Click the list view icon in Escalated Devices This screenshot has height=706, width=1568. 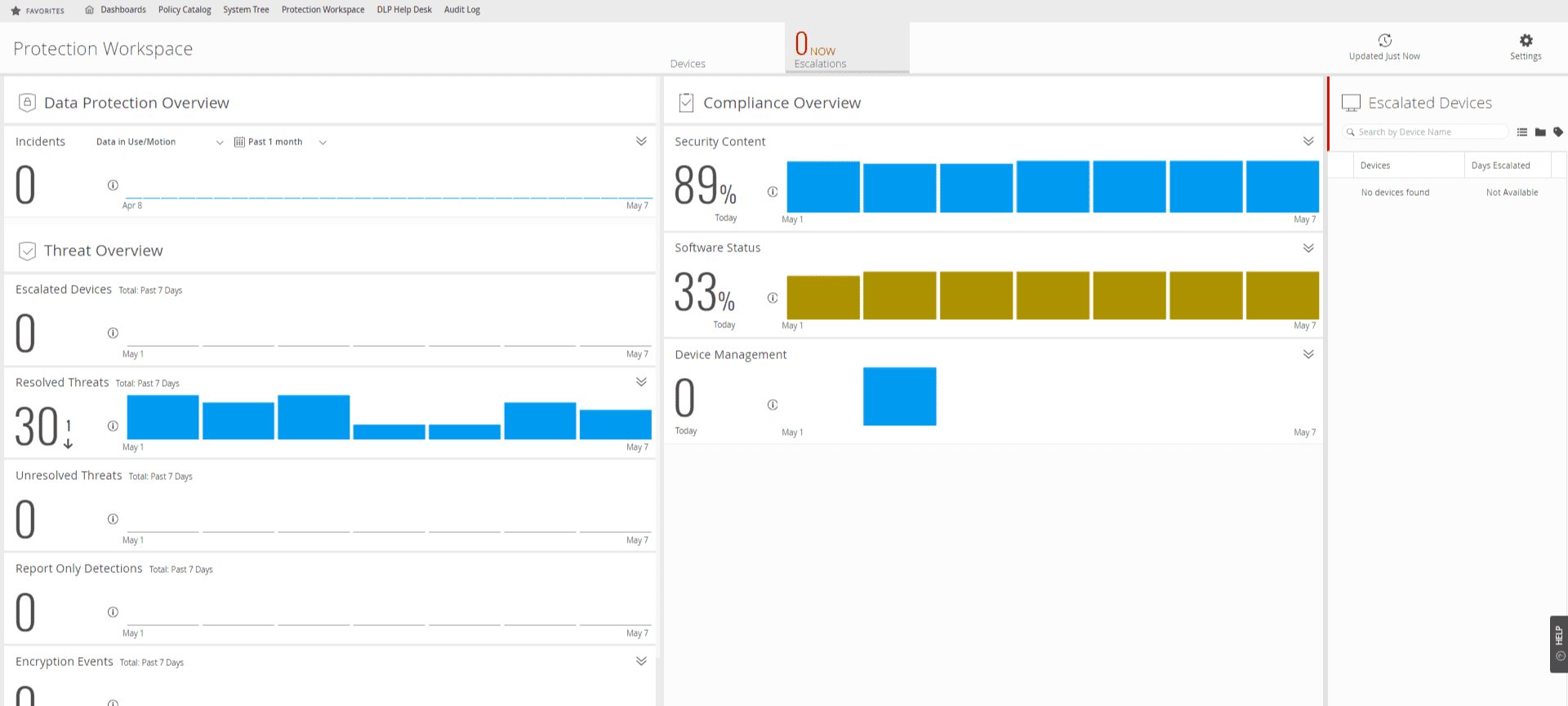tap(1522, 132)
